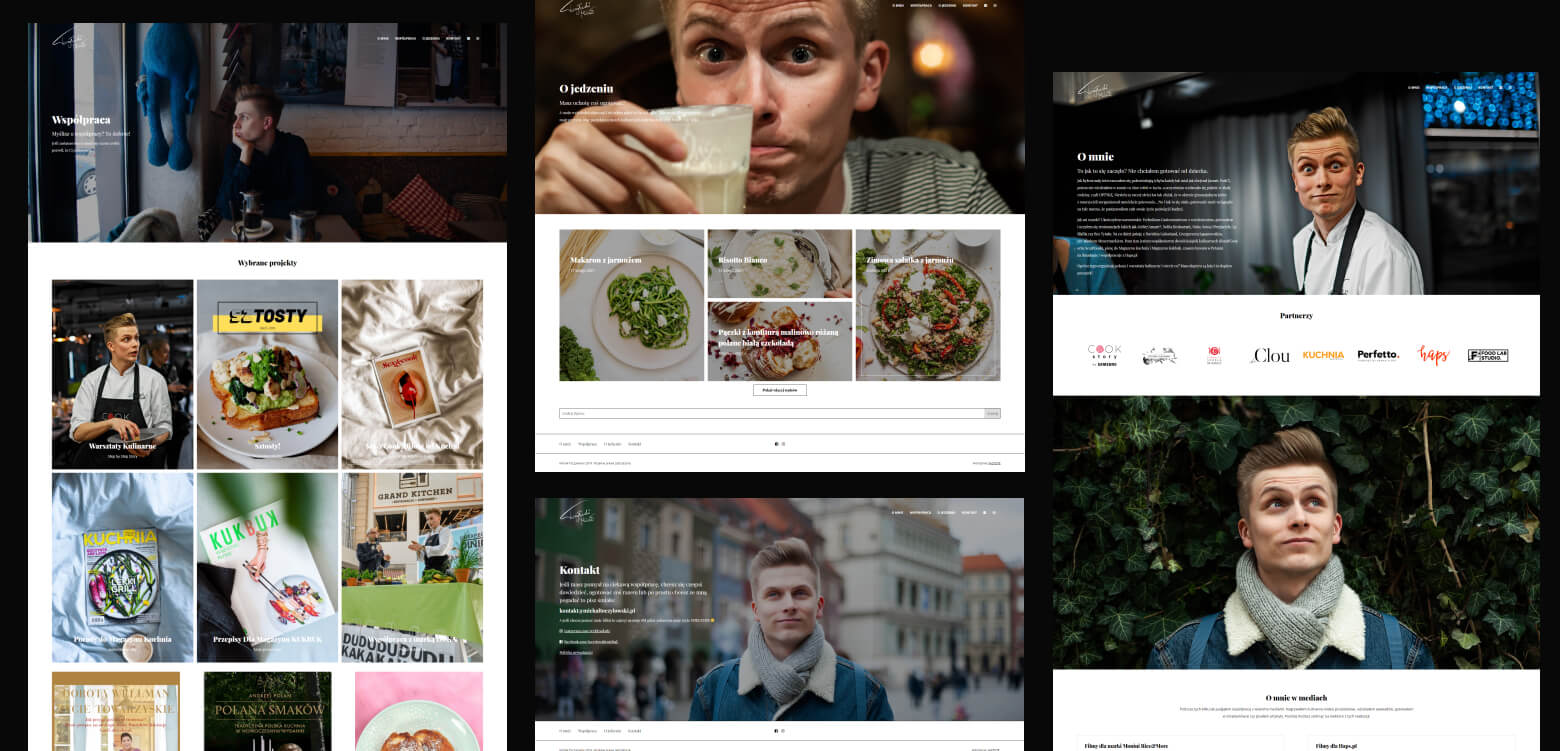Screen dimensions: 1560x751
Task: Click the Perfetto partner logo
Action: tap(1378, 355)
